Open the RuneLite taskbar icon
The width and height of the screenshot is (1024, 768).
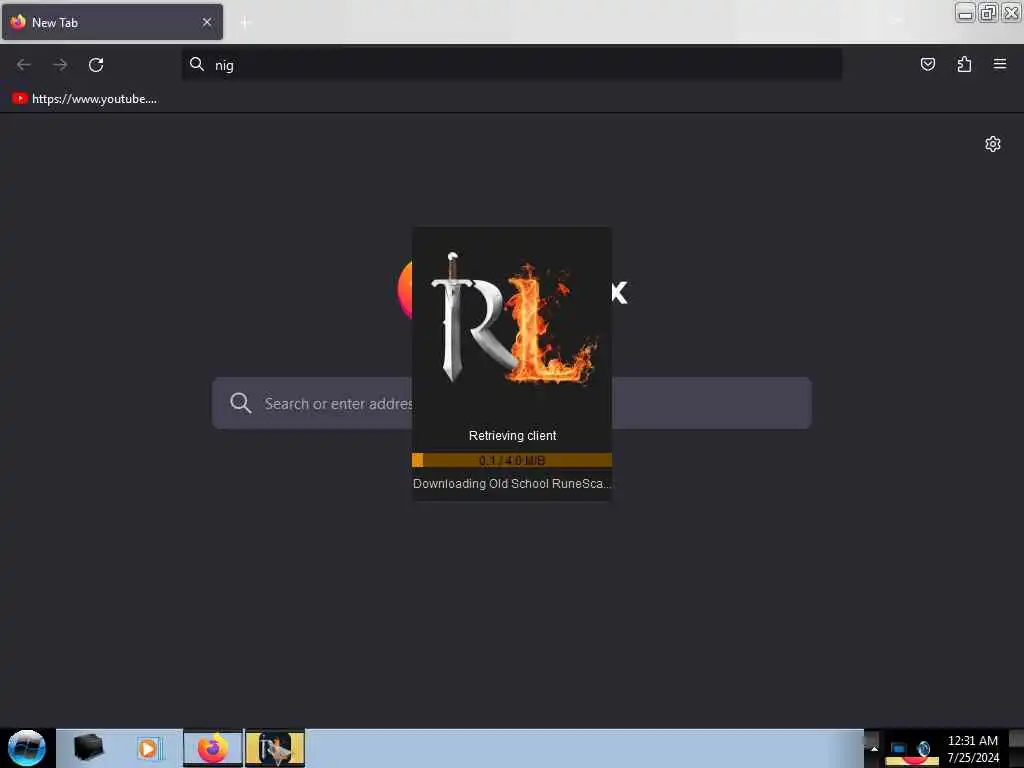(x=275, y=748)
